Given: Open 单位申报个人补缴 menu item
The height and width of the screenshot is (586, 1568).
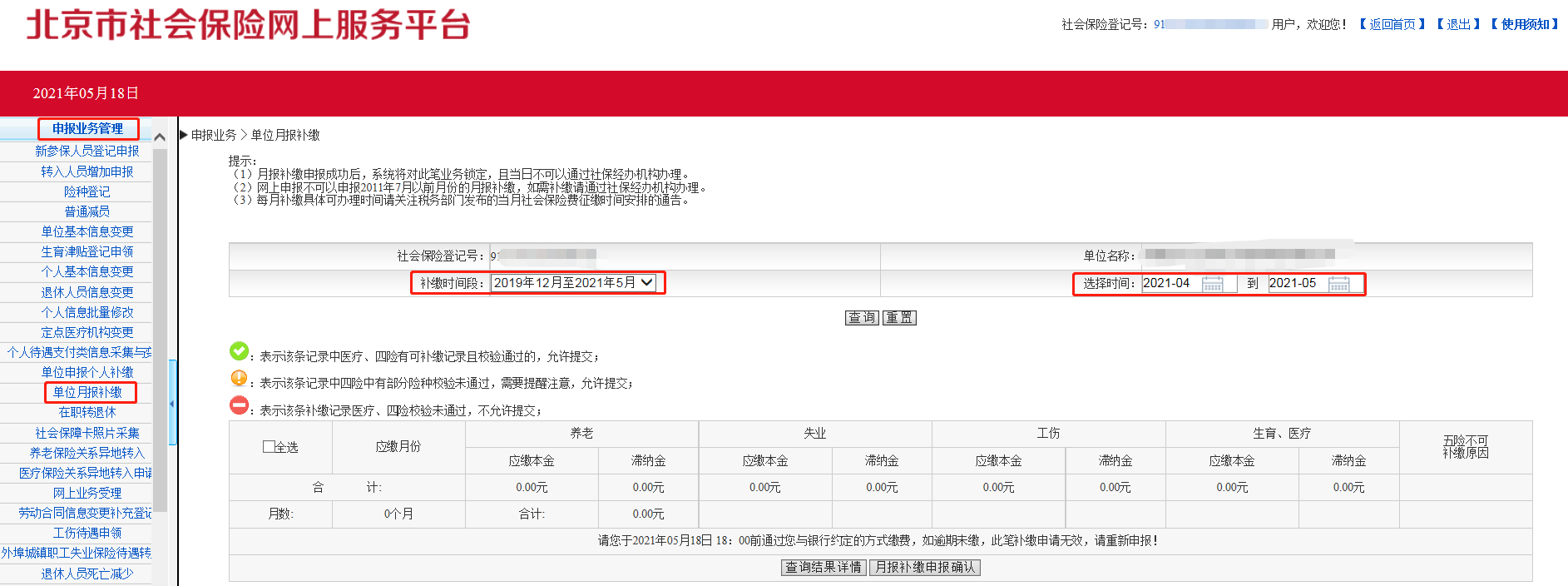Looking at the screenshot, I should 87,373.
